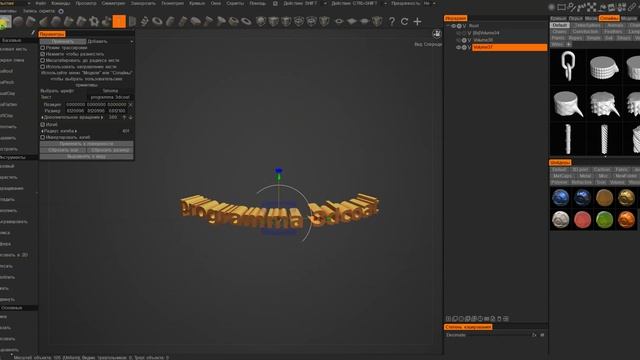640x360 pixels.
Task: Switch to the Metal shader category tab
Action: click(585, 176)
